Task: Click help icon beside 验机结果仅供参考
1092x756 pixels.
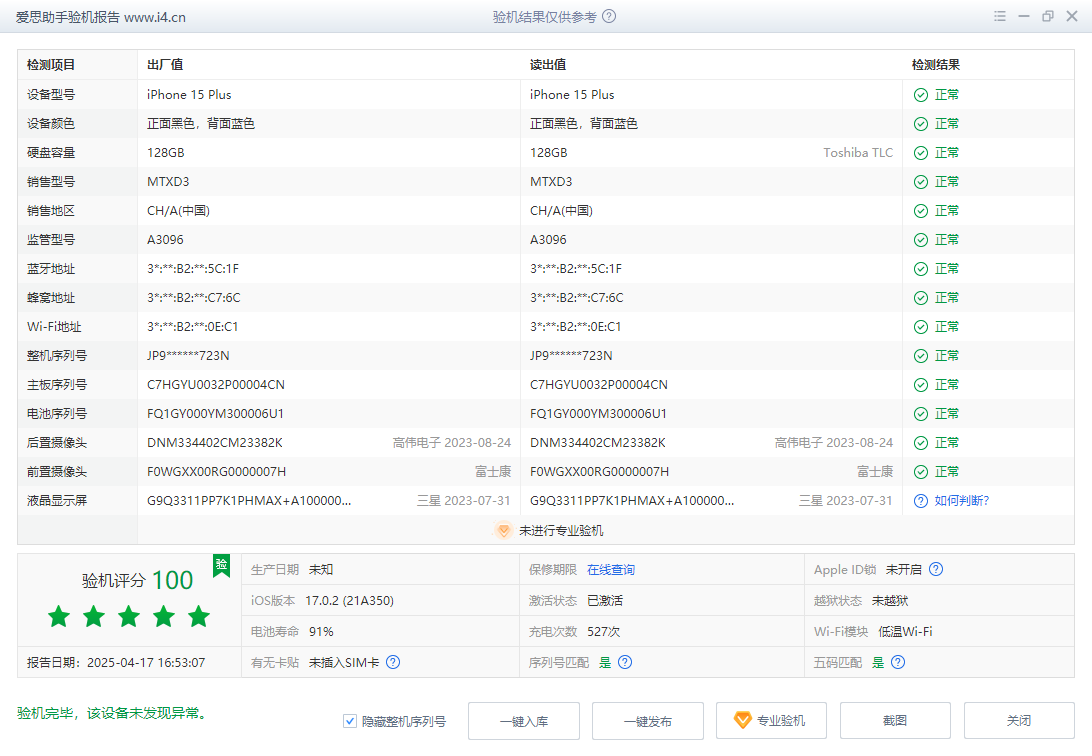Action: click(x=609, y=16)
